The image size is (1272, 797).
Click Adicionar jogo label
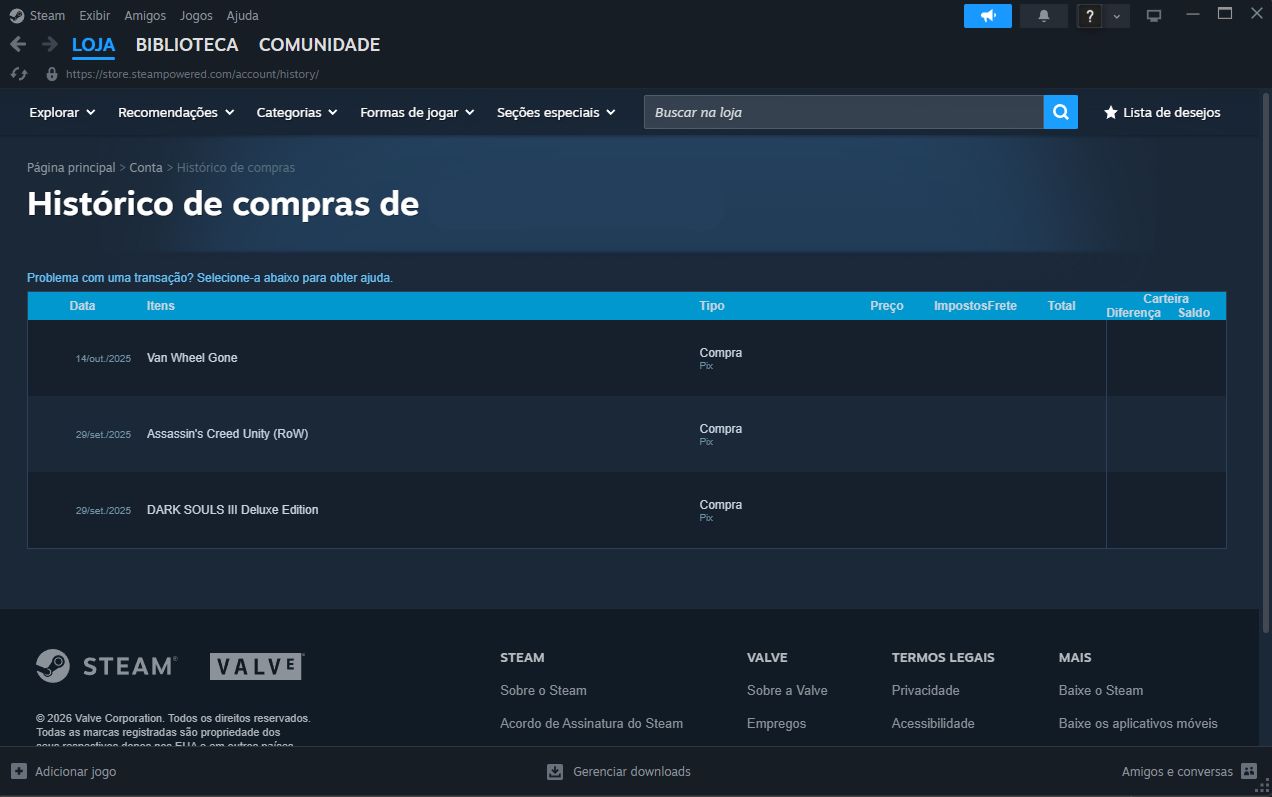(76, 771)
